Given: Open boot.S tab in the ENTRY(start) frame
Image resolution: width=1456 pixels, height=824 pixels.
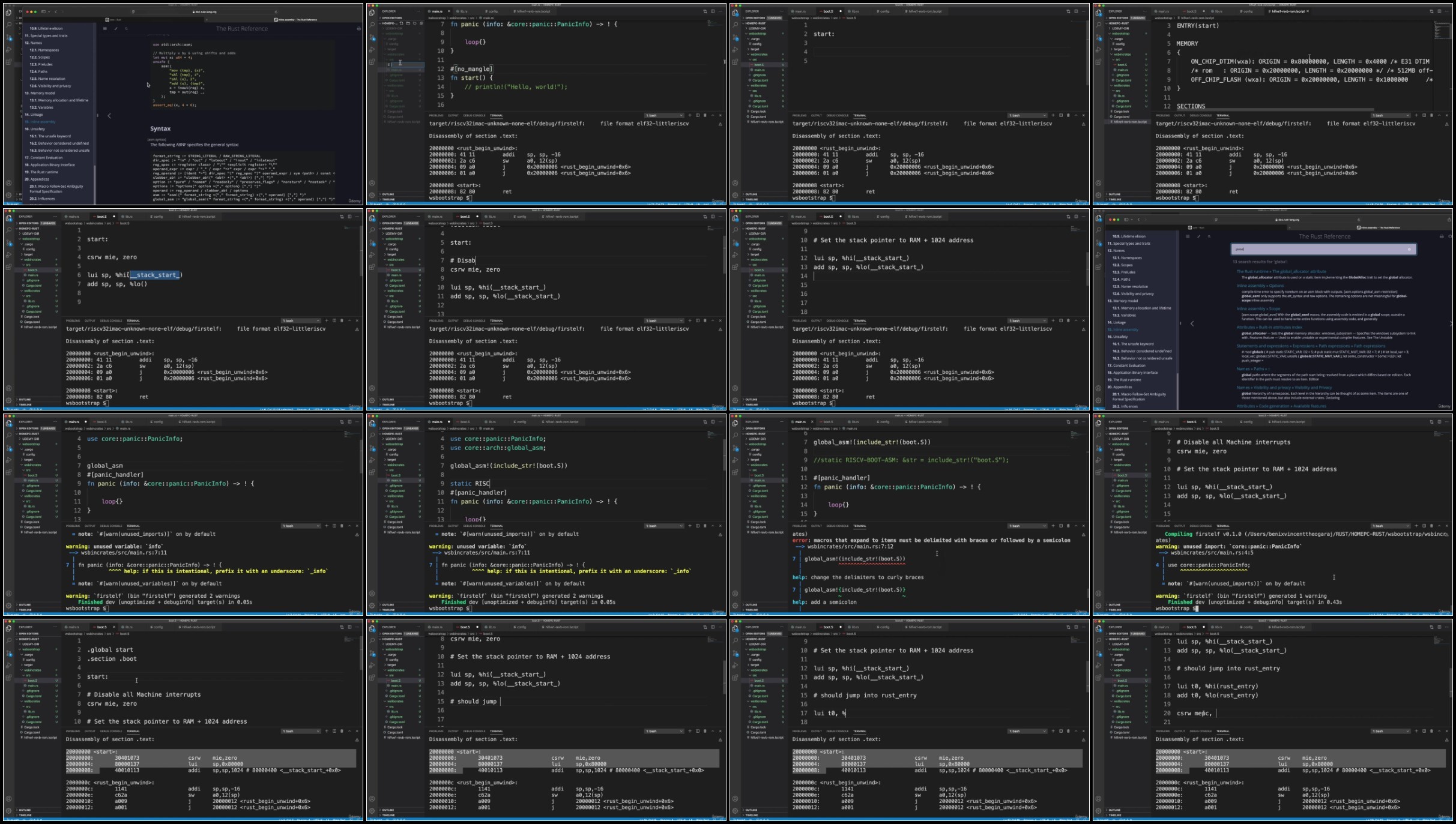Looking at the screenshot, I should pyautogui.click(x=1191, y=11).
